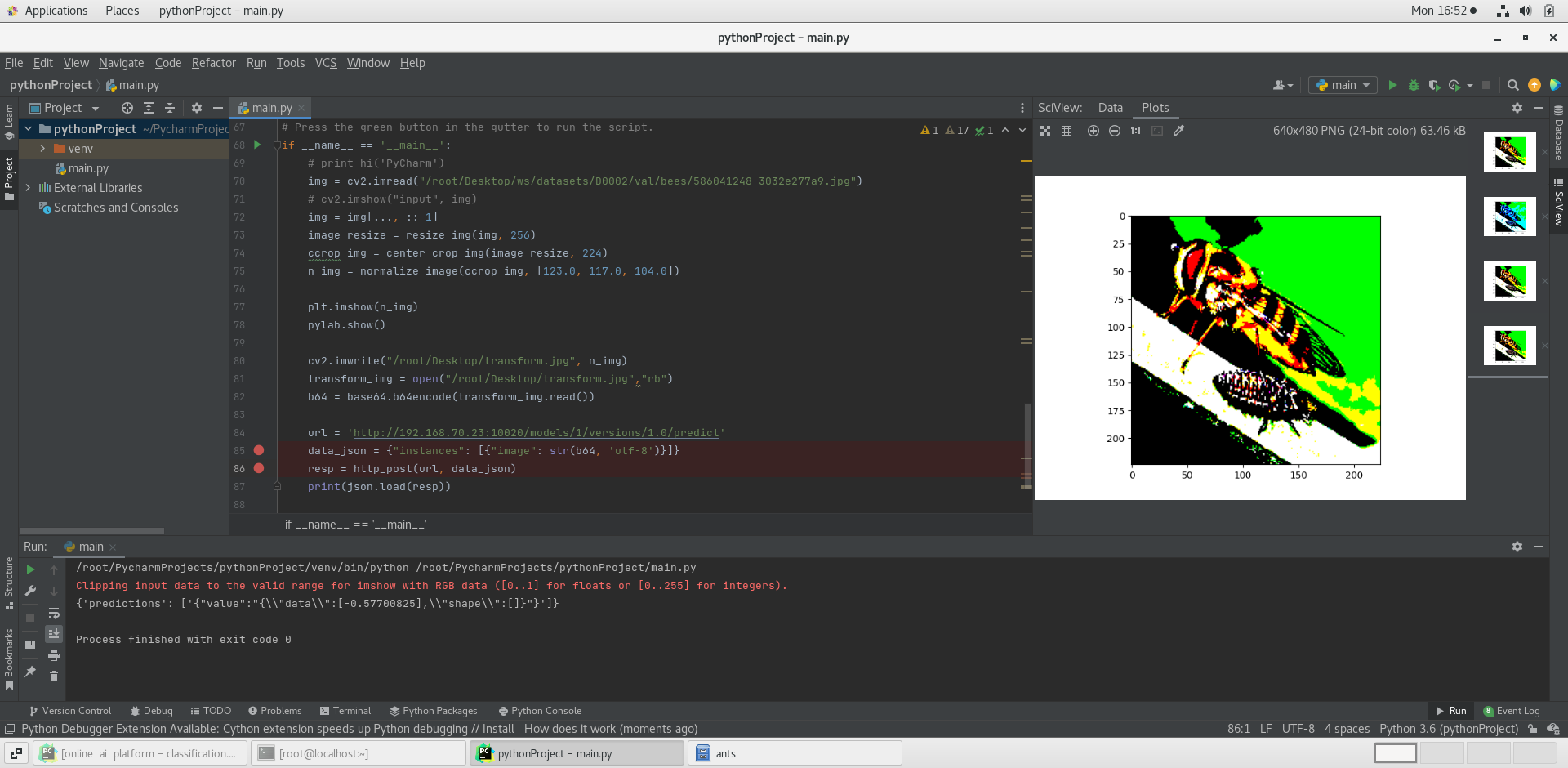1568x768 pixels.
Task: Switch to the Data tab in SciView
Action: tap(1111, 107)
